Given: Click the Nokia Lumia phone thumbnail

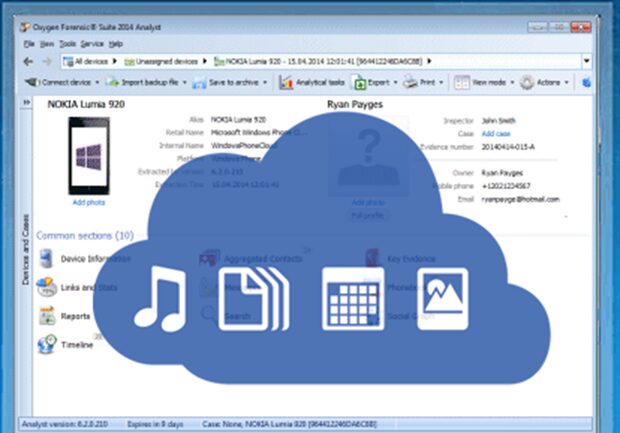Looking at the screenshot, I should click(89, 156).
